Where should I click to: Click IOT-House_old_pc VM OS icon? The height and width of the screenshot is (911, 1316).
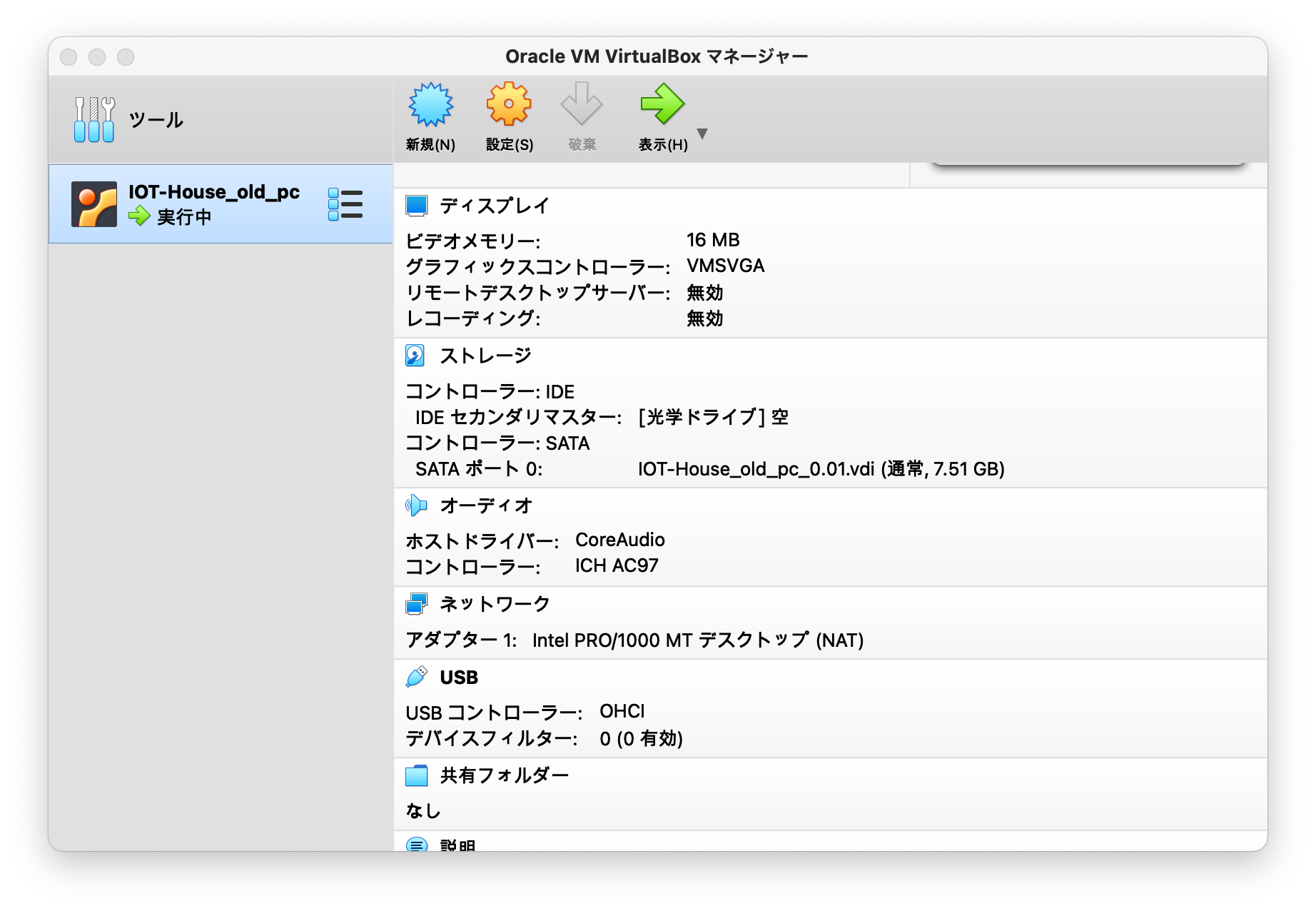[x=94, y=203]
